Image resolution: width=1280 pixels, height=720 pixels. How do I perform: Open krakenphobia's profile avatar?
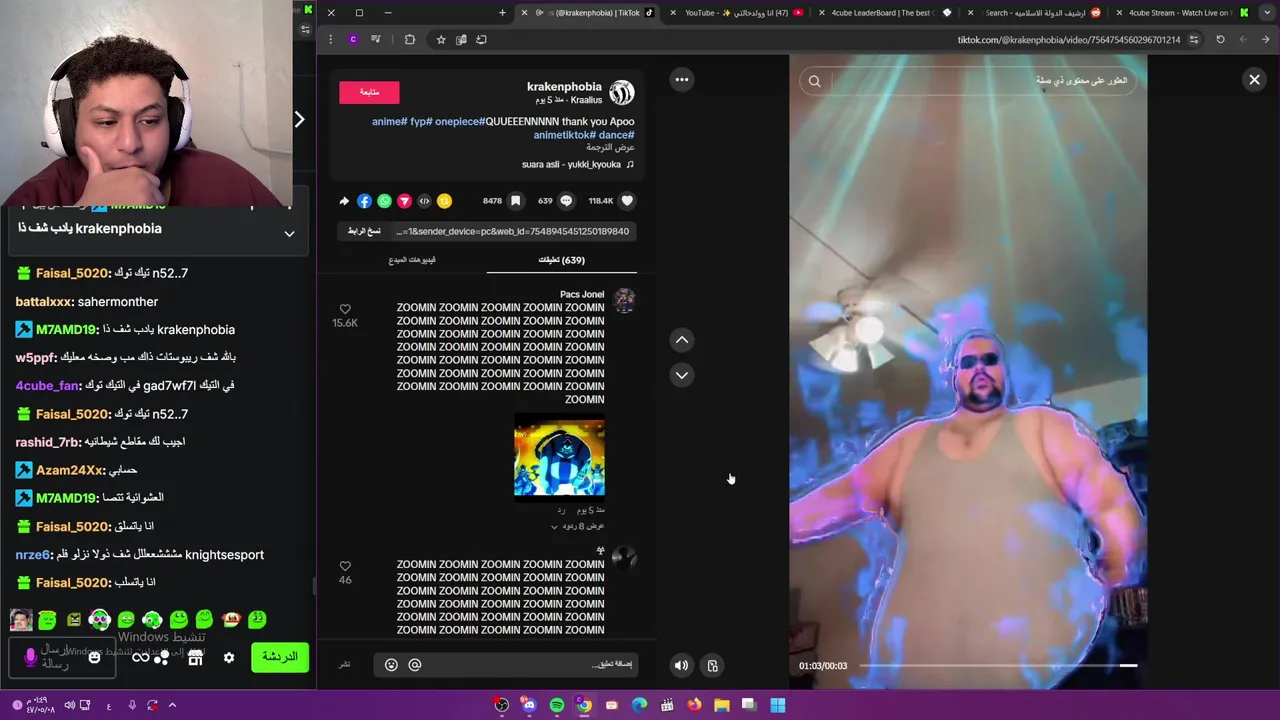click(622, 93)
